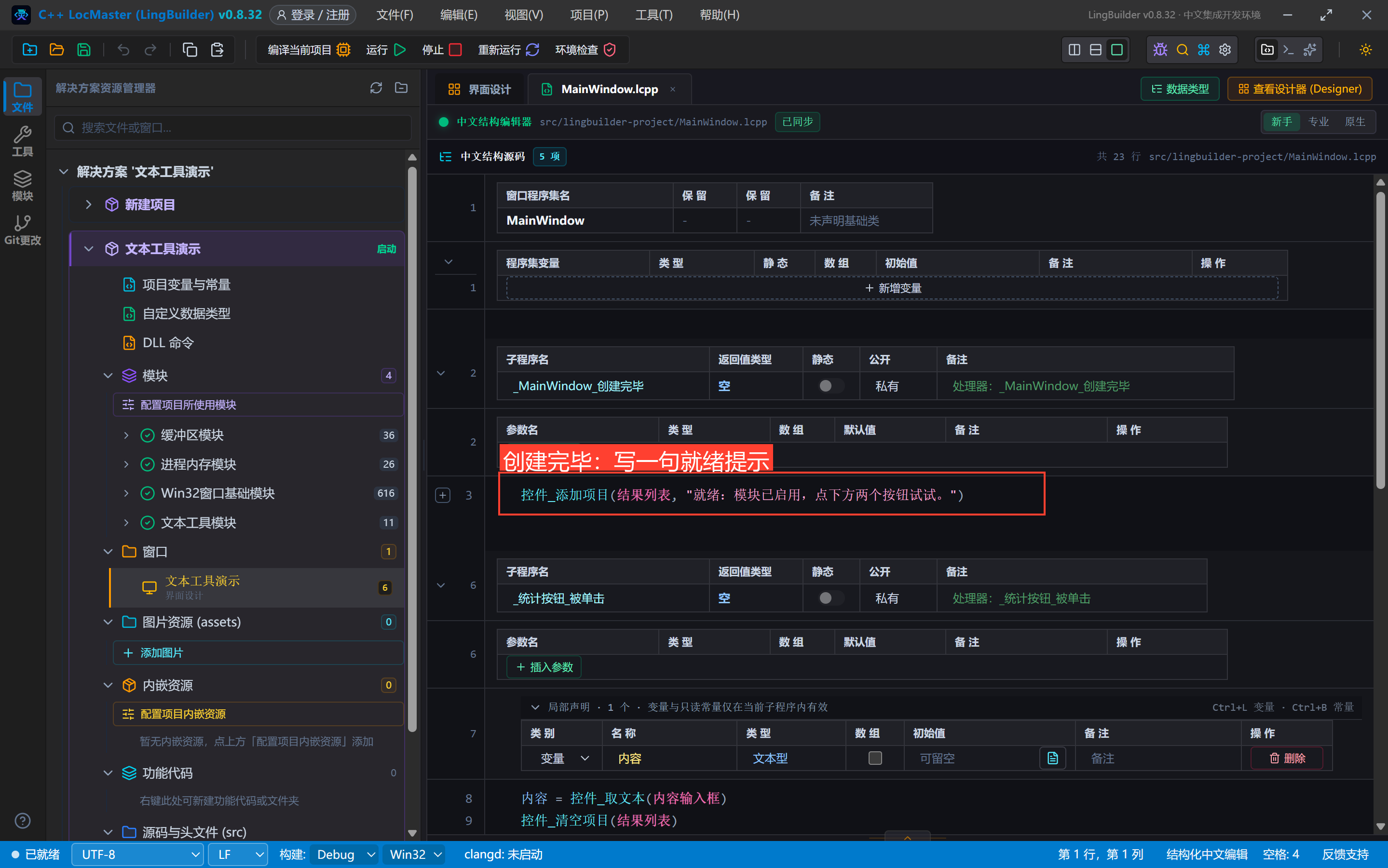Open the 模块 sidebar panel
1388x868 pixels.
click(22, 186)
